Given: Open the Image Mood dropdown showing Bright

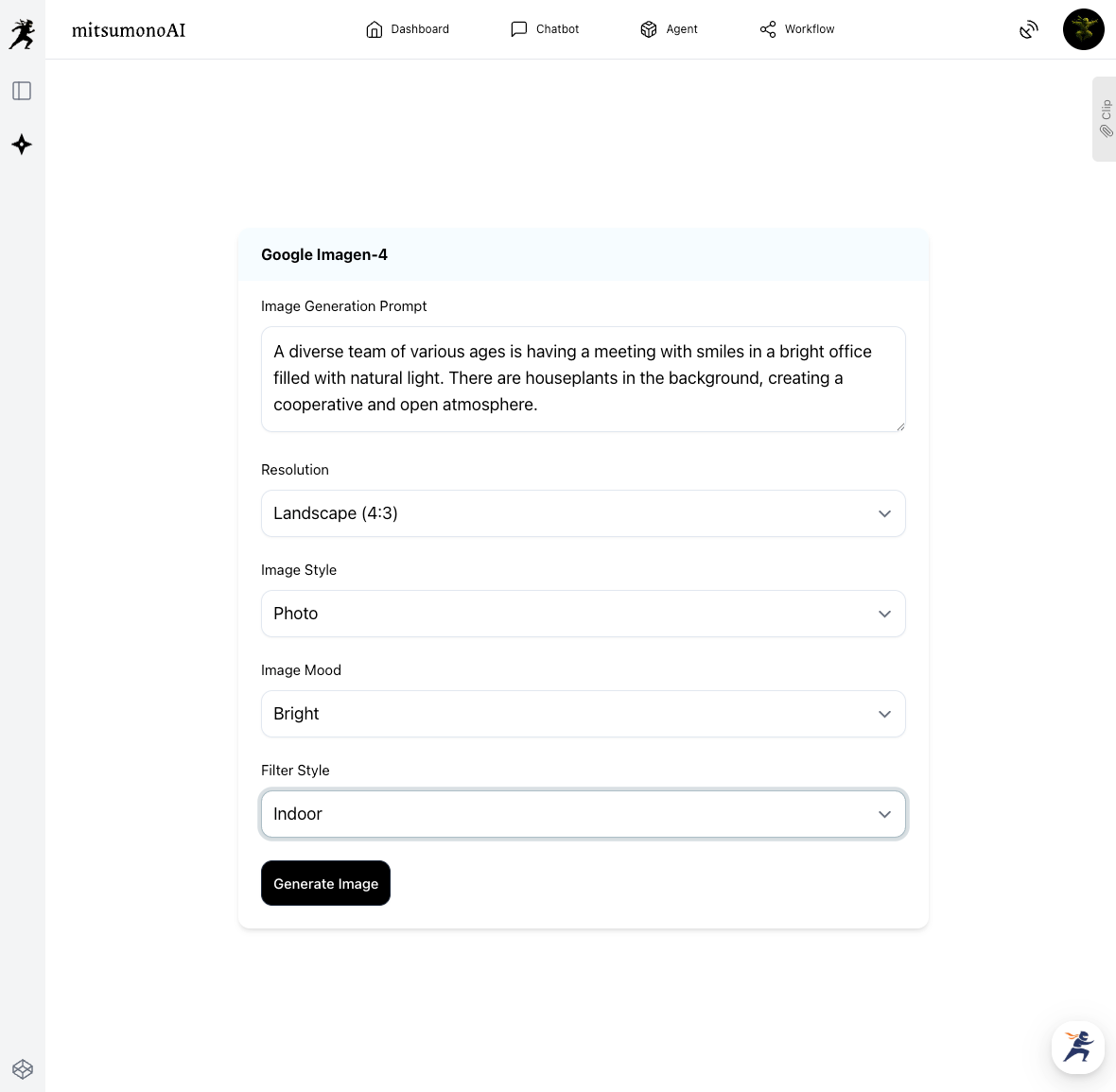Looking at the screenshot, I should [x=583, y=714].
